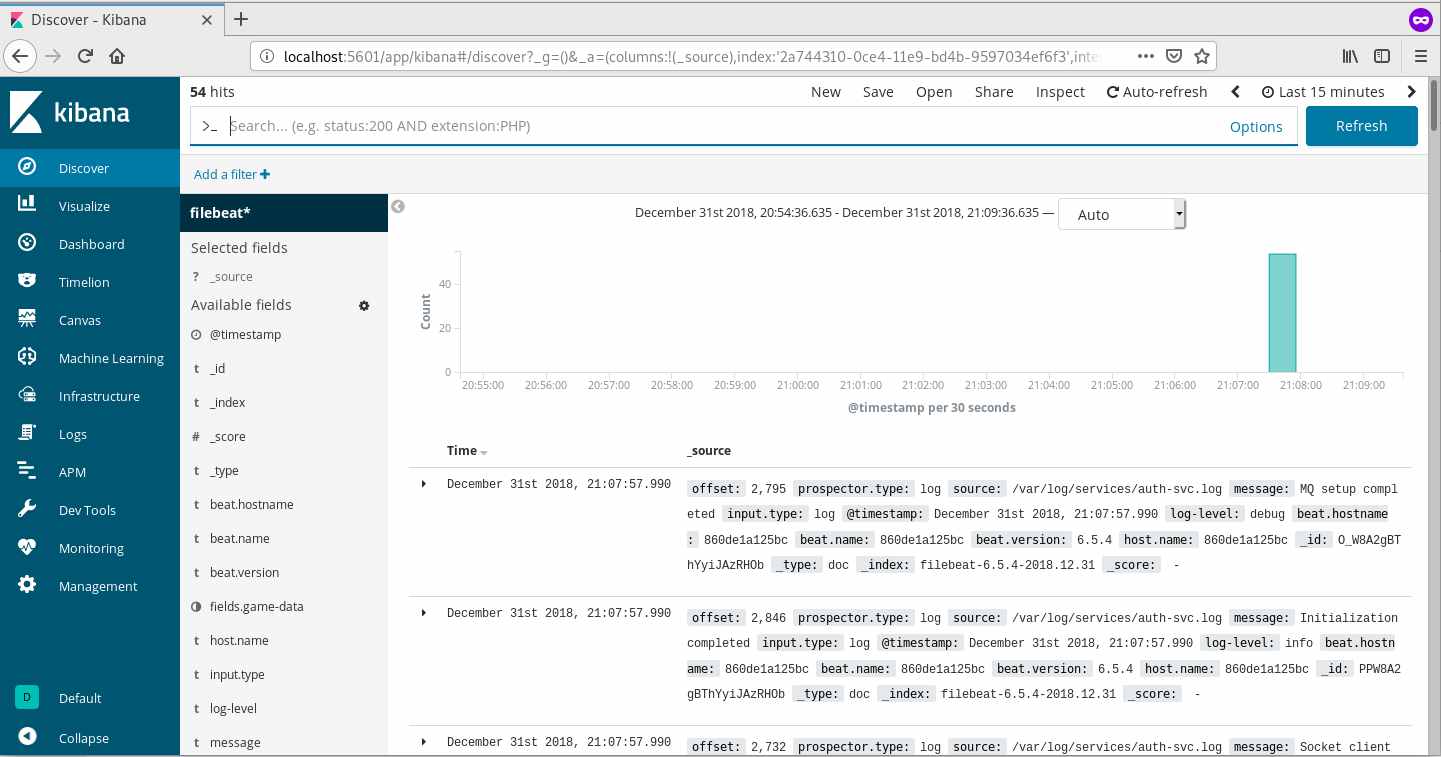Collapse the fields sidebar with arrow button

[397, 207]
